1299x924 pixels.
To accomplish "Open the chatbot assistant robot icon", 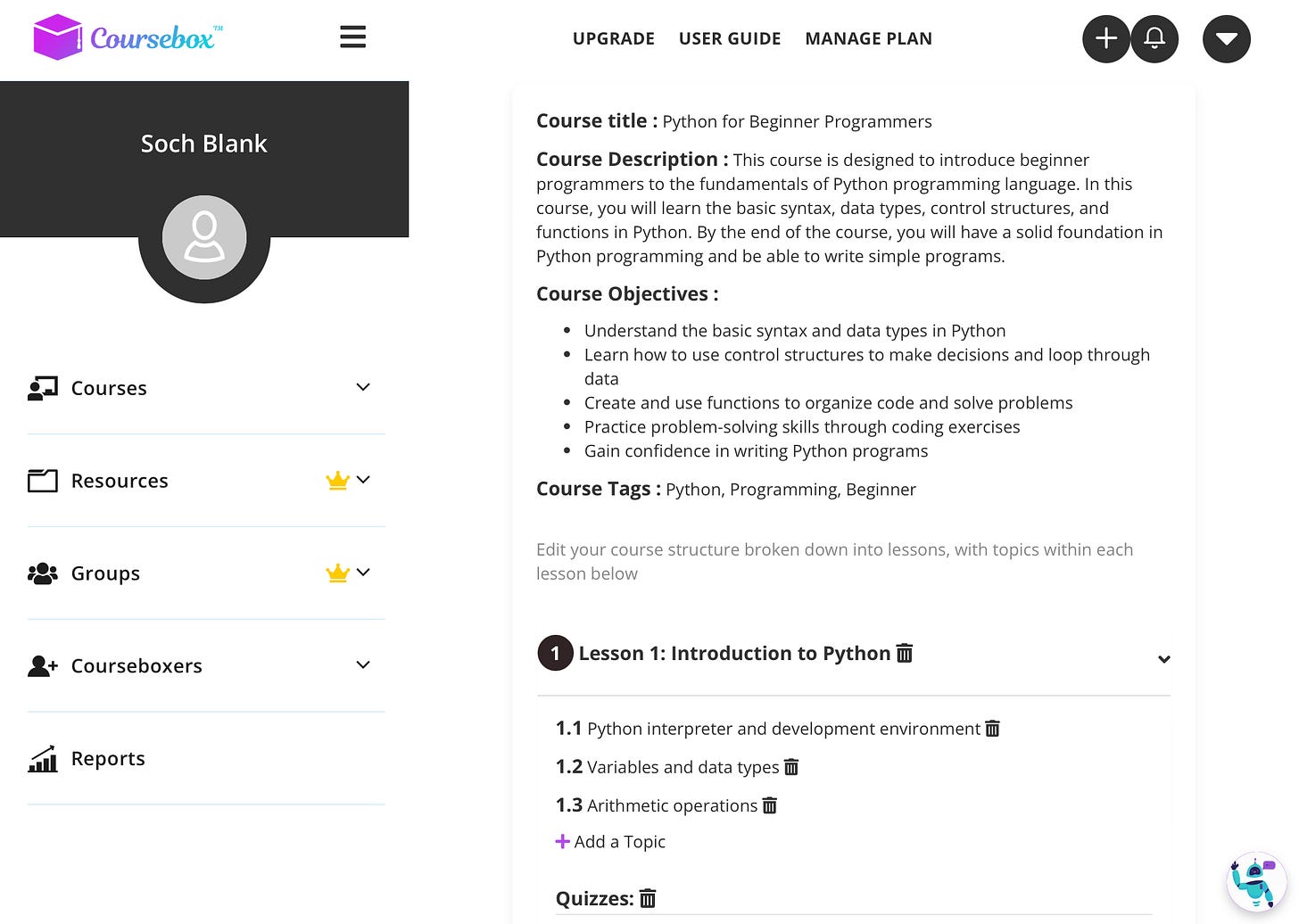I will pos(1255,882).
